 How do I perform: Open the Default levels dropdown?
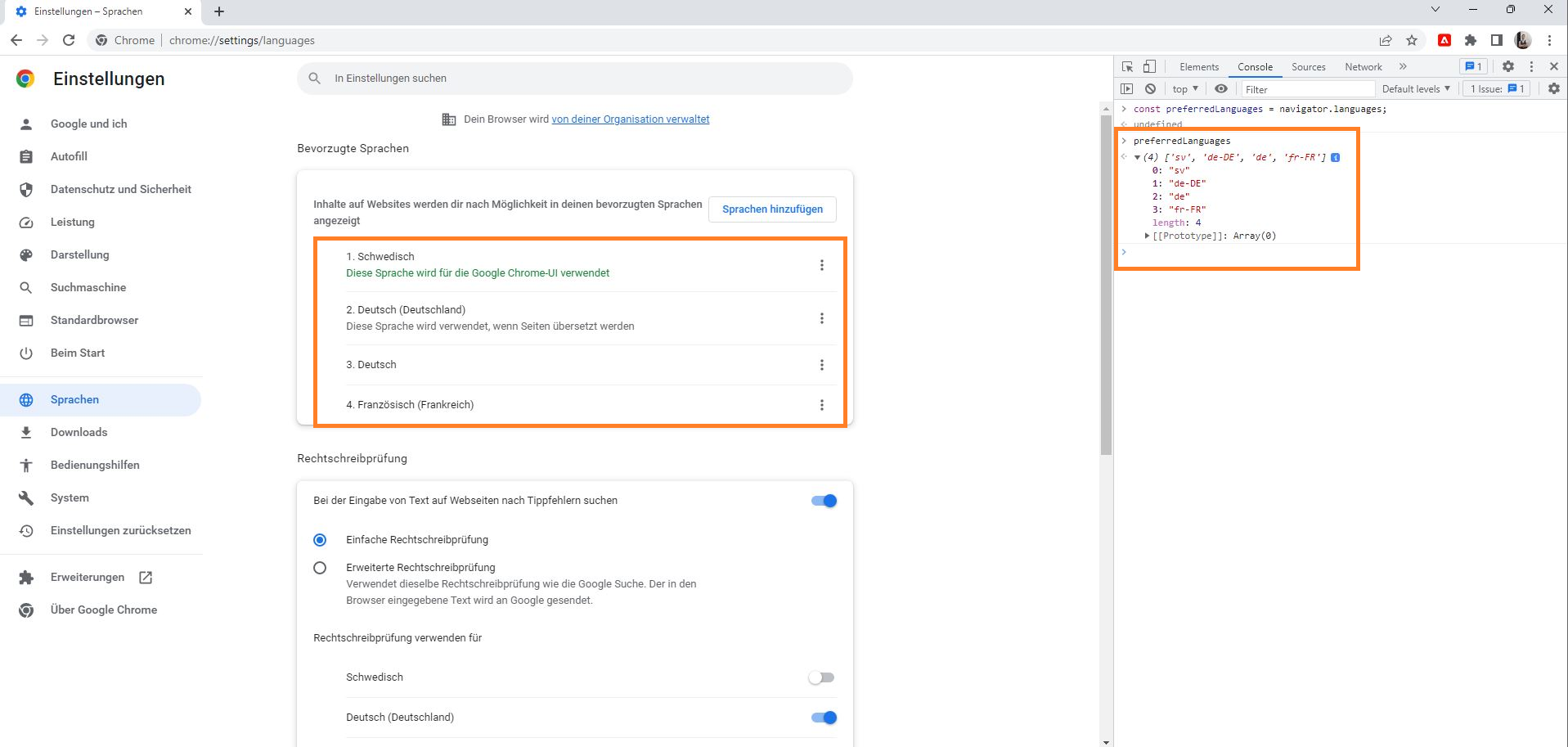[x=1415, y=88]
